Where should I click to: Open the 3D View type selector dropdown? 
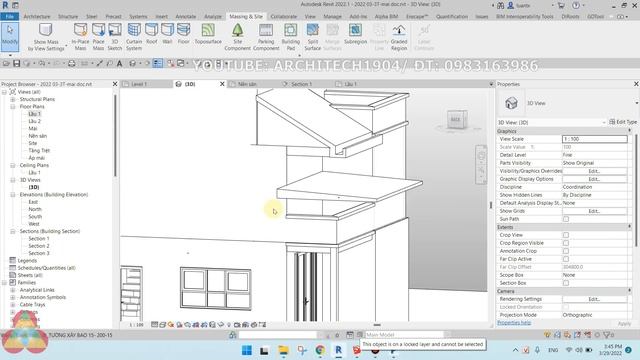(x=636, y=103)
